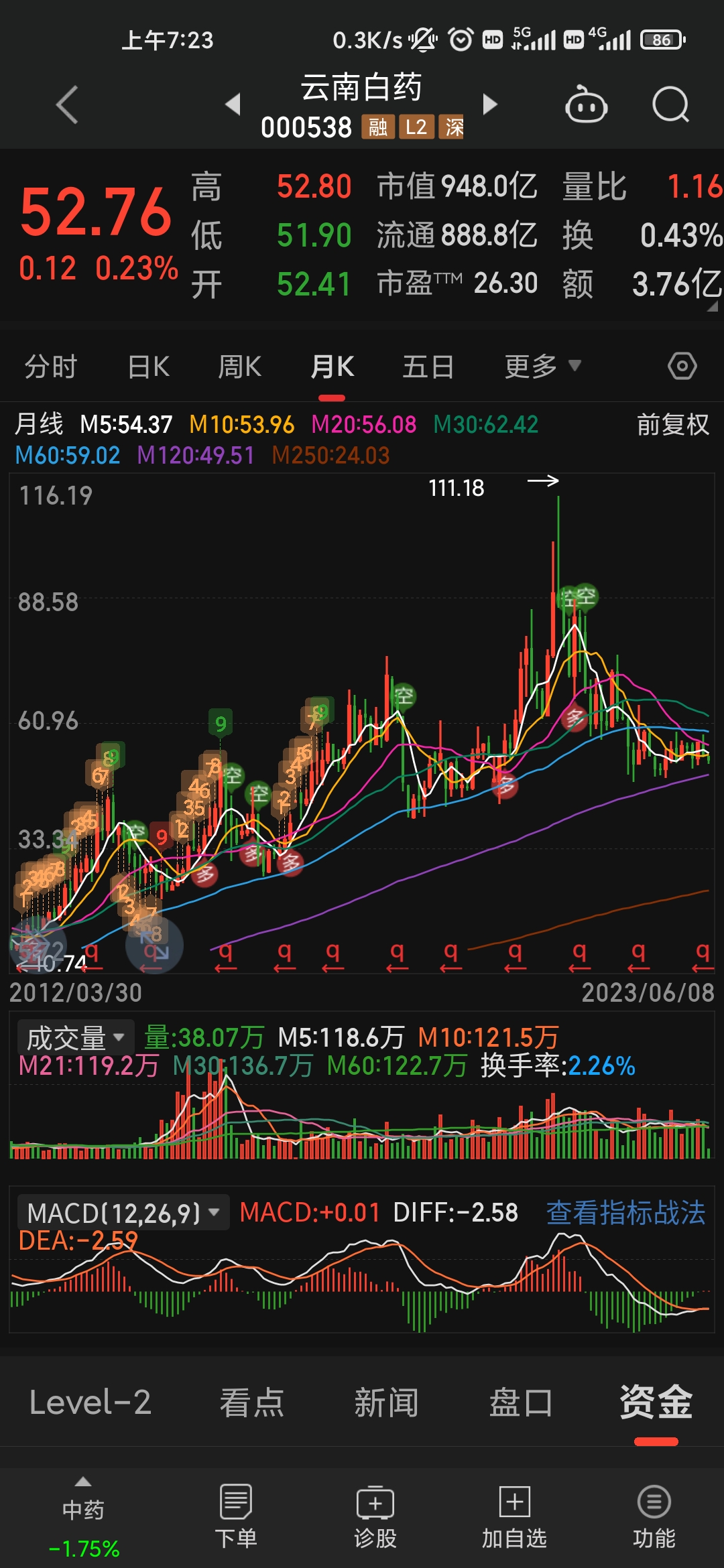Tap the chart end date 2023/06/08
The width and height of the screenshot is (724, 1568).
coord(648,992)
